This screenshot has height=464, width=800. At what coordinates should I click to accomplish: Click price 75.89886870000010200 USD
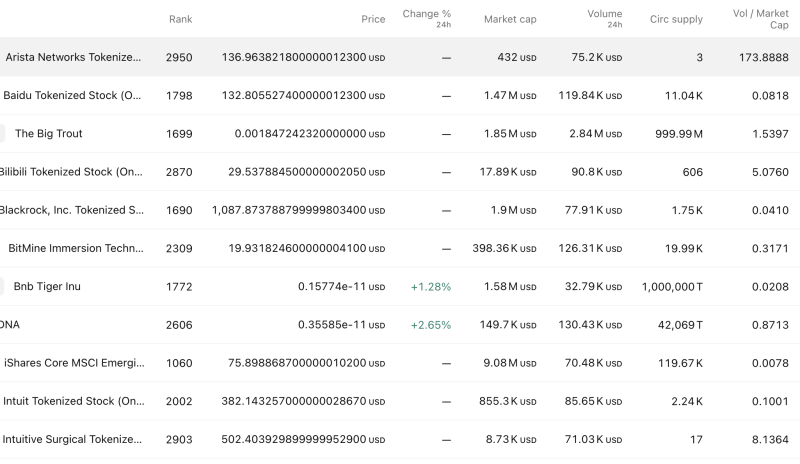[x=307, y=363]
